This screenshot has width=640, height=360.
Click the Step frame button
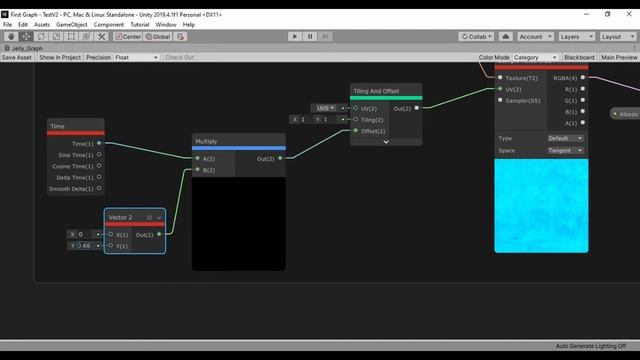tap(325, 37)
